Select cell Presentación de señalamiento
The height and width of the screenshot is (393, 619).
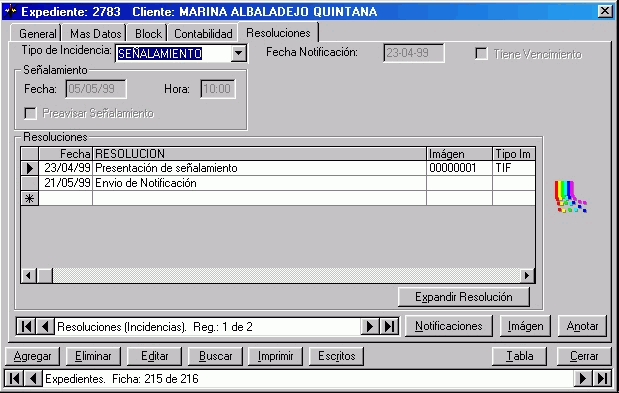pyautogui.click(x=259, y=168)
